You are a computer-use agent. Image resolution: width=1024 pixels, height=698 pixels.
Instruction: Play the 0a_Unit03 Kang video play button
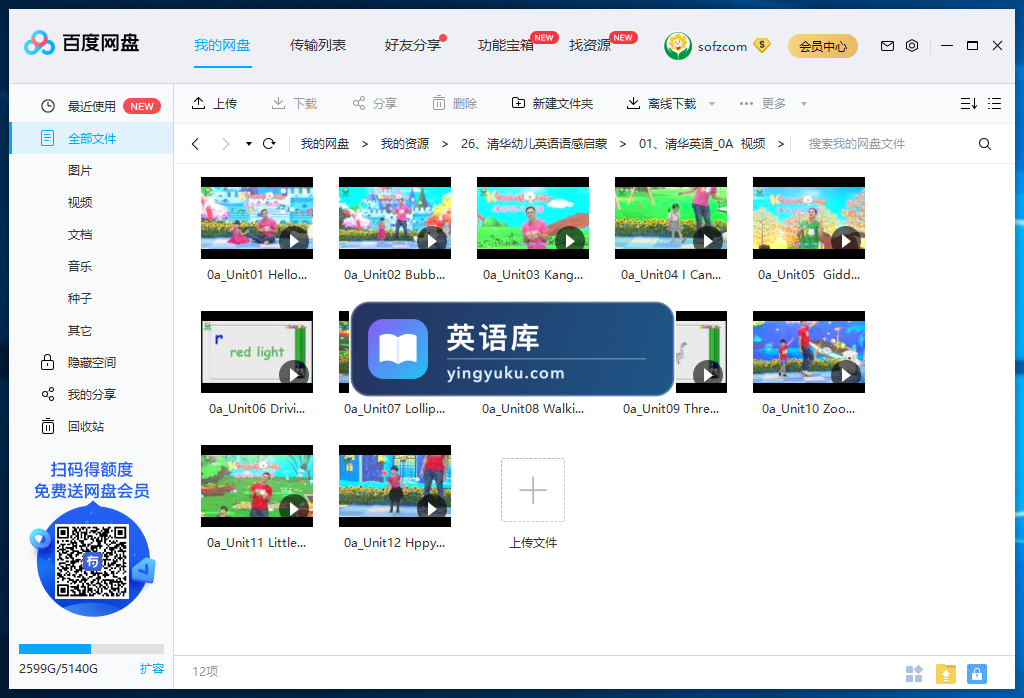click(x=570, y=241)
